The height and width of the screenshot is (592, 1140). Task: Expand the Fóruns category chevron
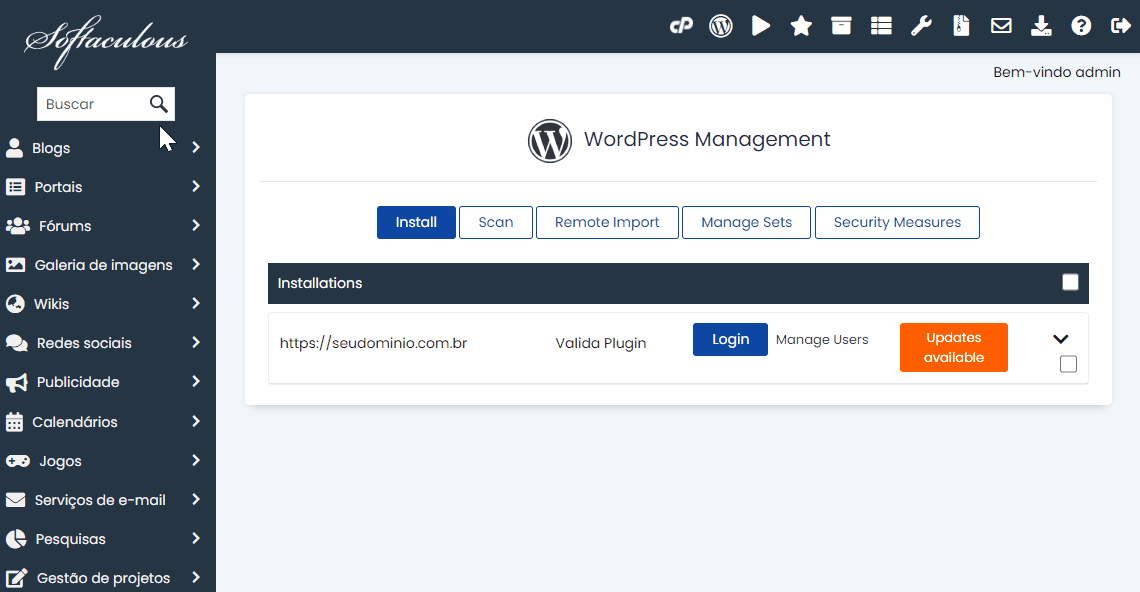196,225
